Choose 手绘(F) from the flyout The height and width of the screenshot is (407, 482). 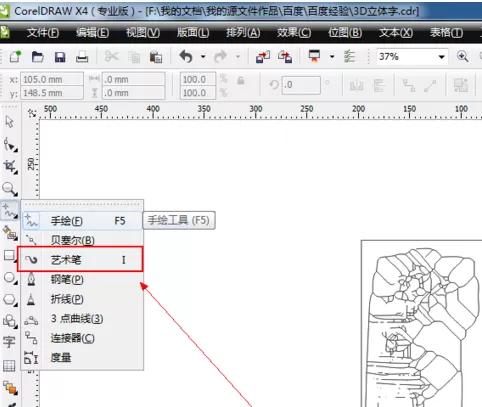point(83,221)
